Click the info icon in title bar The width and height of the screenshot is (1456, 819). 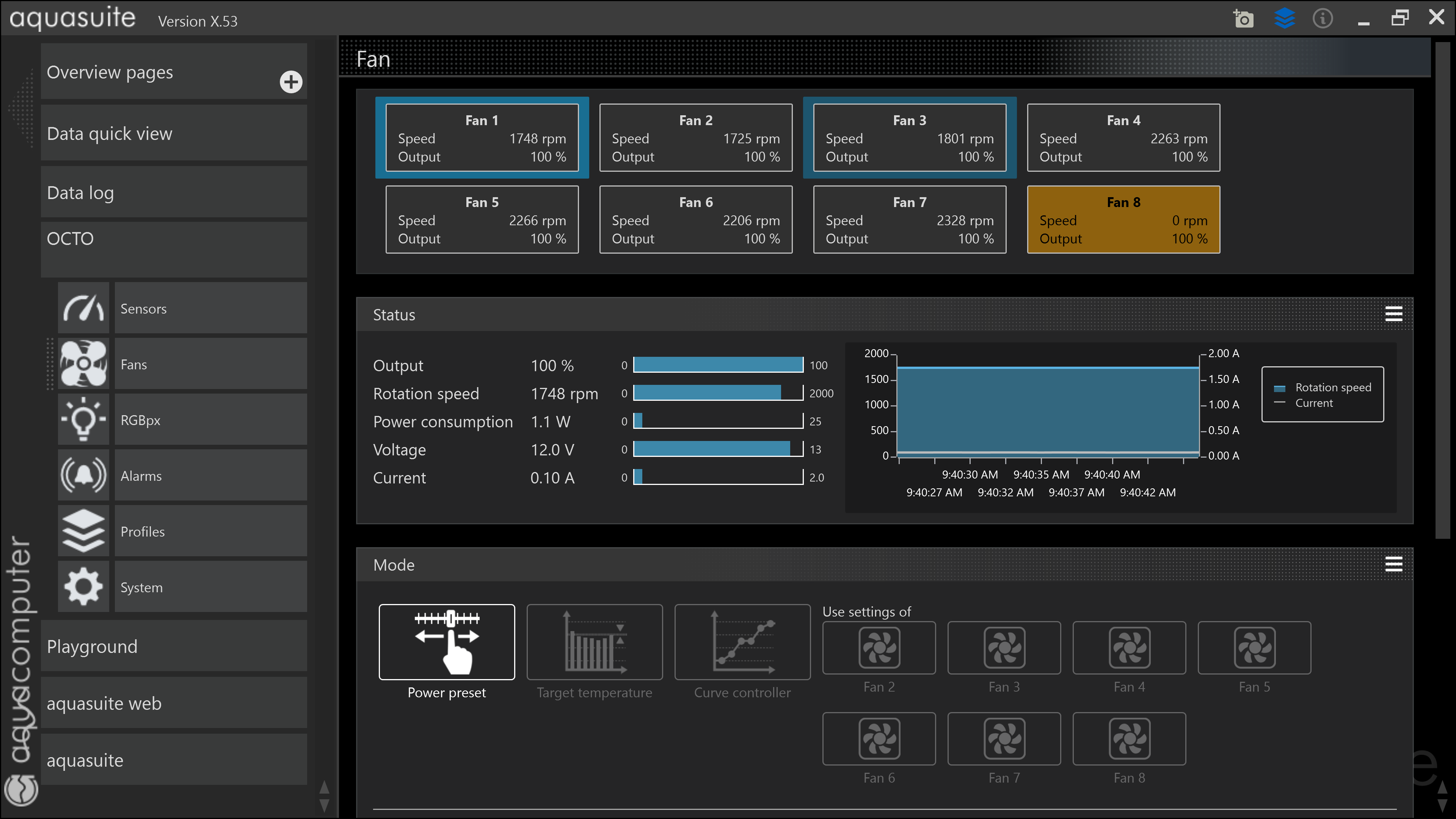(1322, 19)
